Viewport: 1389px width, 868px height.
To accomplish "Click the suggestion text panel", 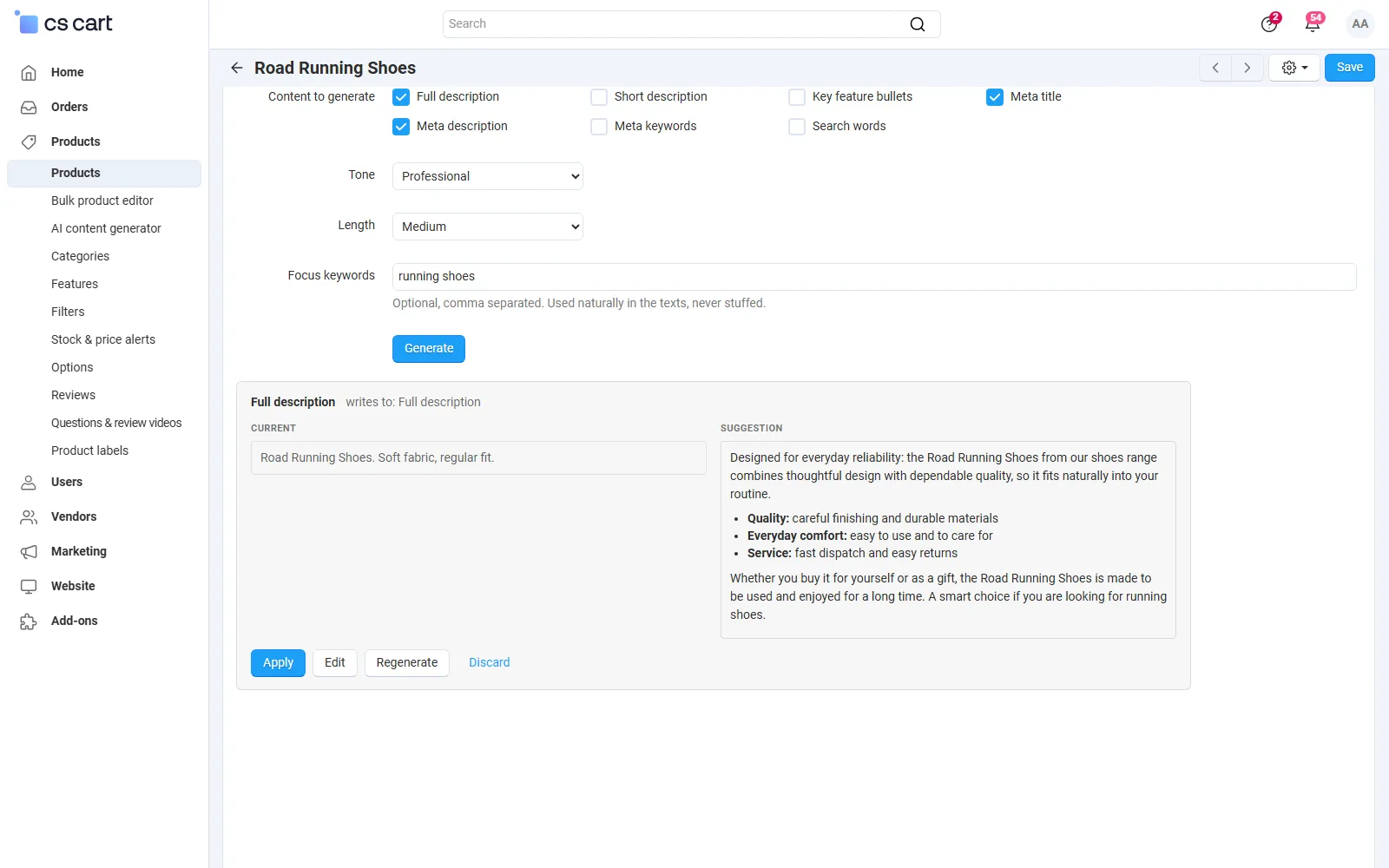I will click(948, 540).
